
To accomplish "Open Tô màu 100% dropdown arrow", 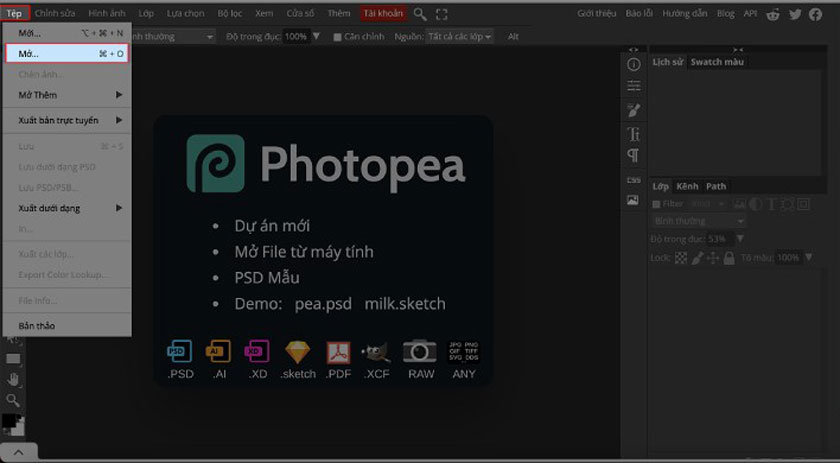I will coord(809,257).
